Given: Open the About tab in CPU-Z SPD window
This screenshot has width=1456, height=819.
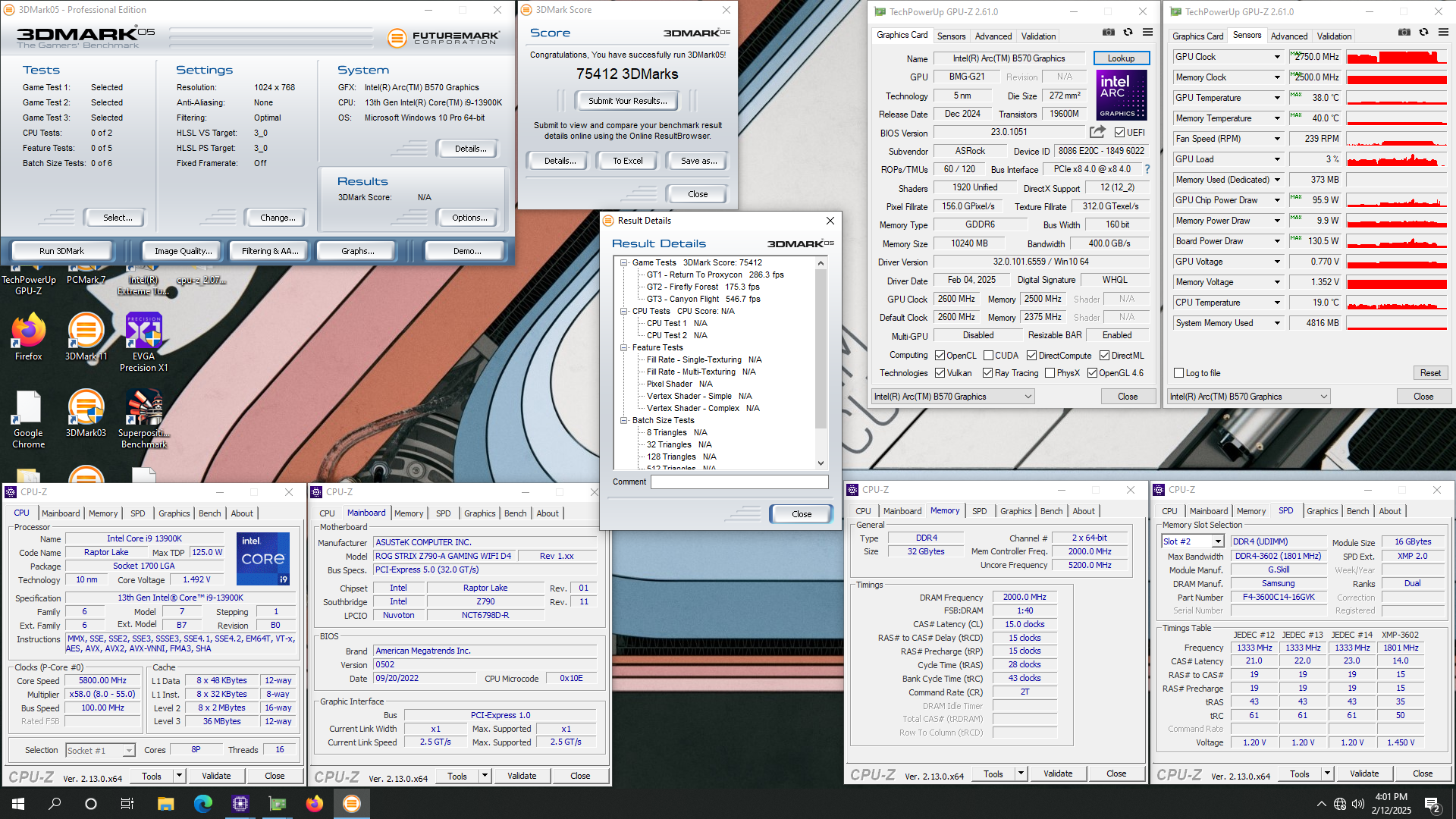Looking at the screenshot, I should 1390,511.
